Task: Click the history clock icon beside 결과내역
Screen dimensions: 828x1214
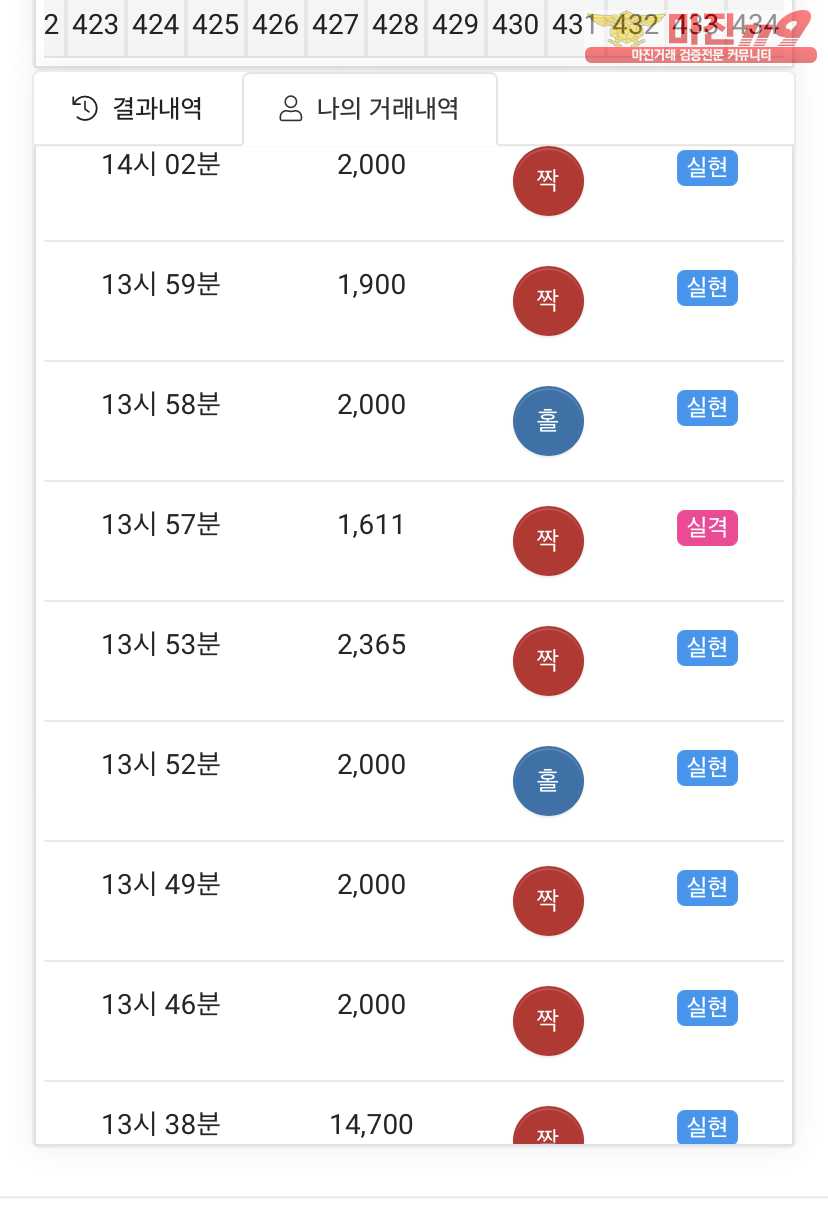Action: point(85,108)
